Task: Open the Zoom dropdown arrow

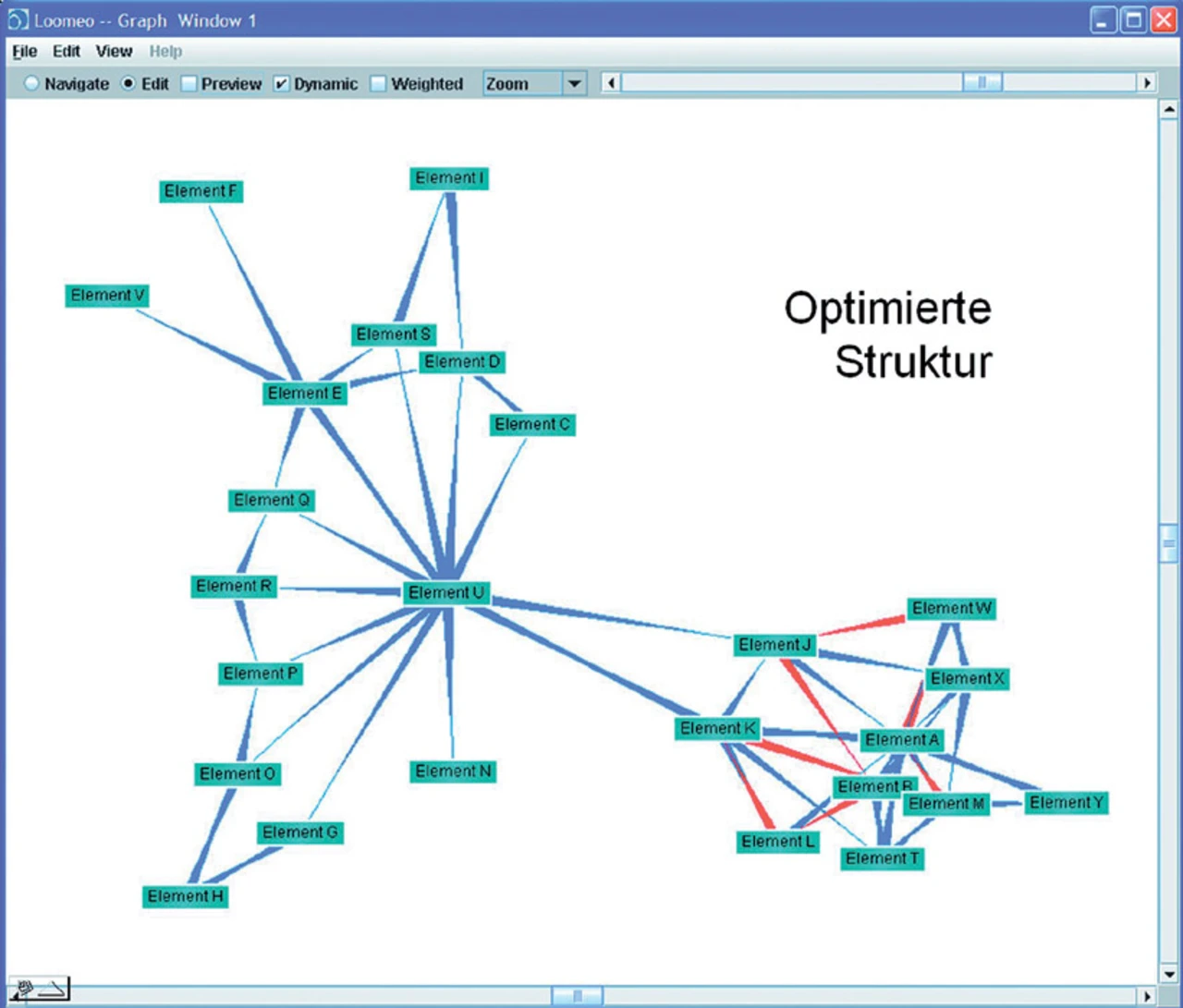Action: coord(574,84)
